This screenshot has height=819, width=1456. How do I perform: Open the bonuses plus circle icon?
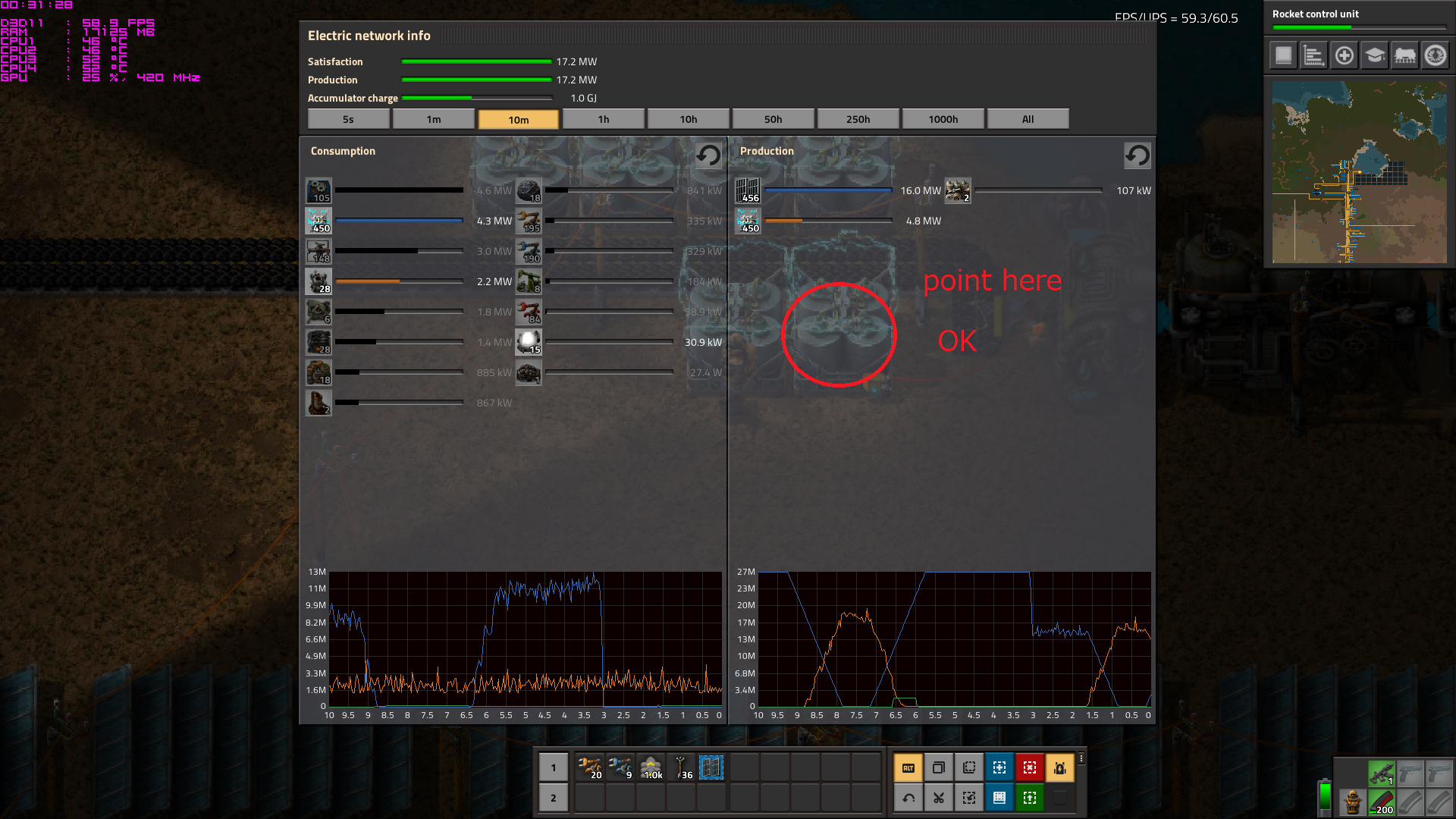pyautogui.click(x=1344, y=55)
